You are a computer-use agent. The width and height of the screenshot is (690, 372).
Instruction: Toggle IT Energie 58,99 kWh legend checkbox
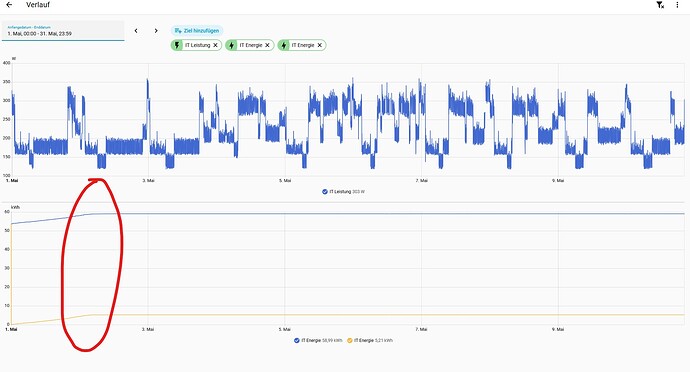297,340
